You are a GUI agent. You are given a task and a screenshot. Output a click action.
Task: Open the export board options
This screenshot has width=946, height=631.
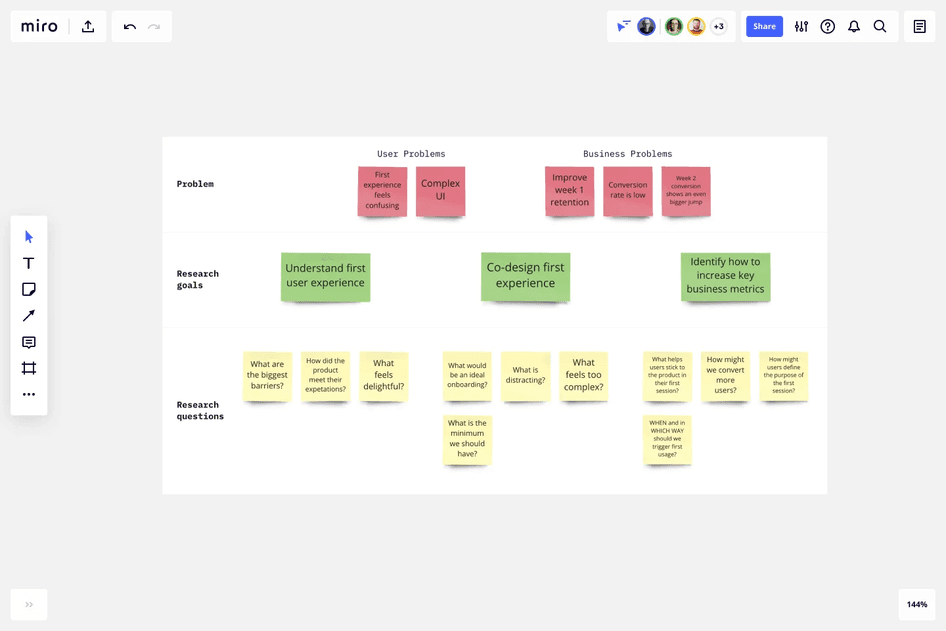coord(87,26)
